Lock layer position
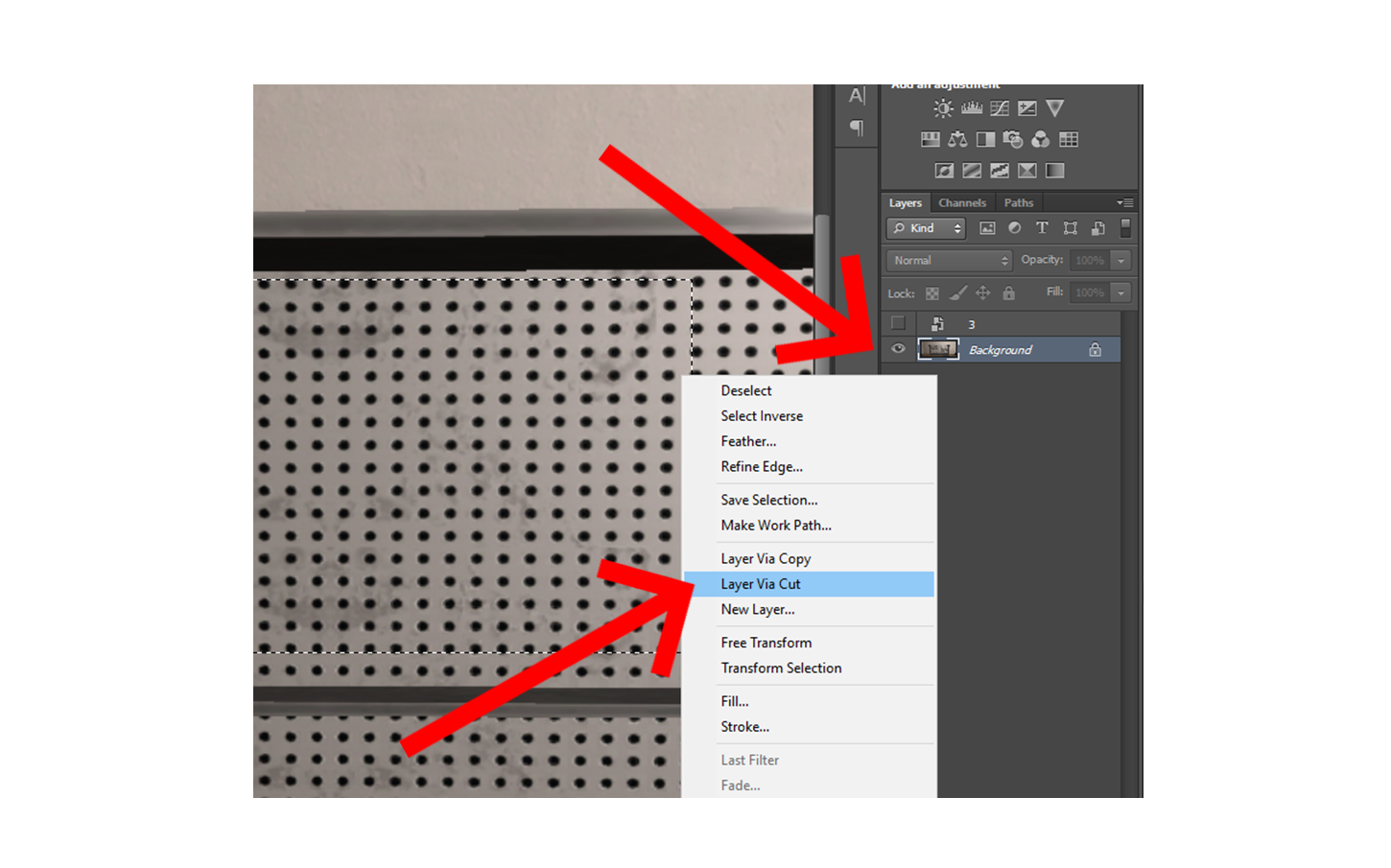This screenshot has height=868, width=1391. [x=983, y=293]
